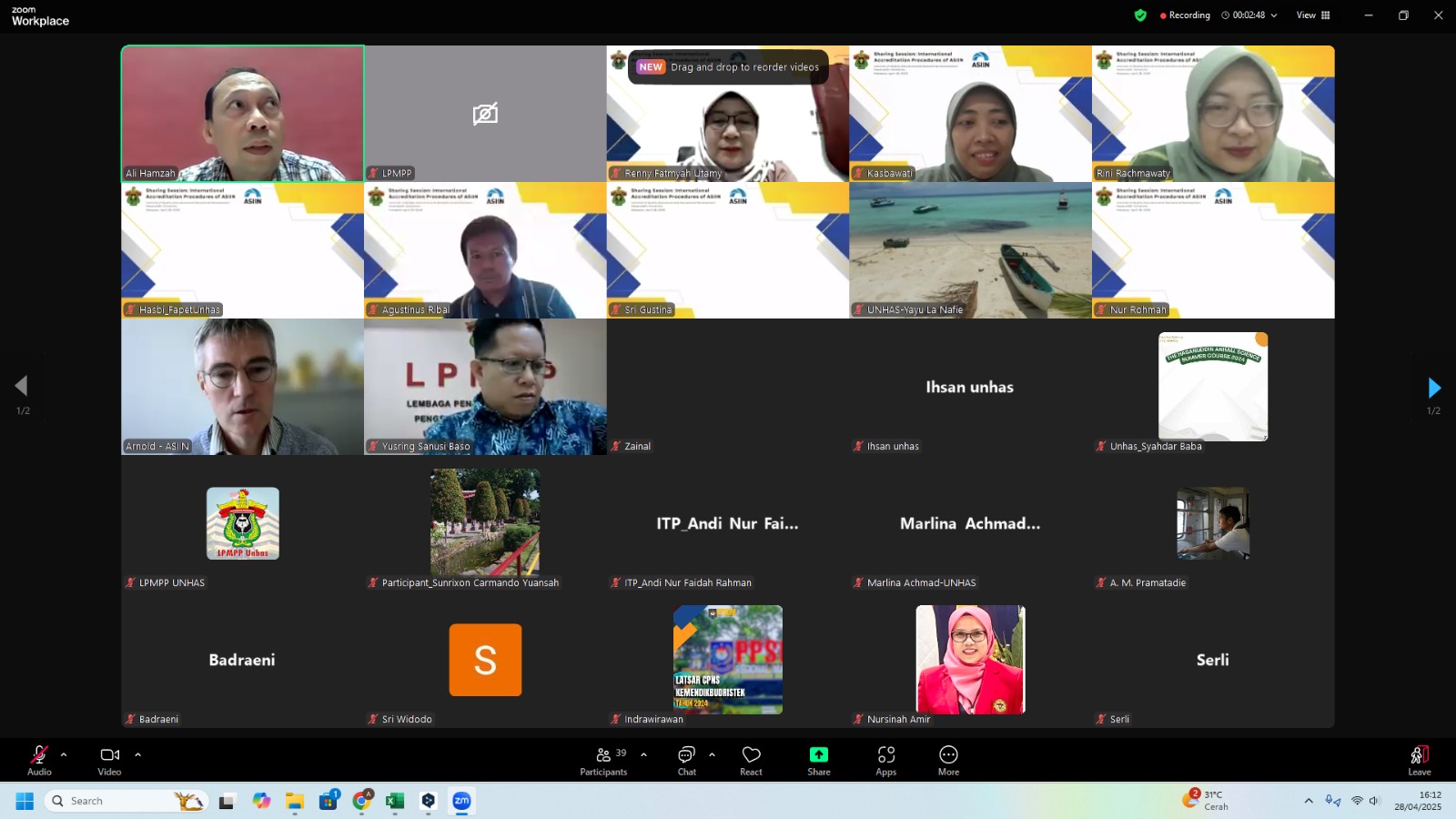Expand the video options chevron
The height and width of the screenshot is (819, 1456).
(x=138, y=754)
